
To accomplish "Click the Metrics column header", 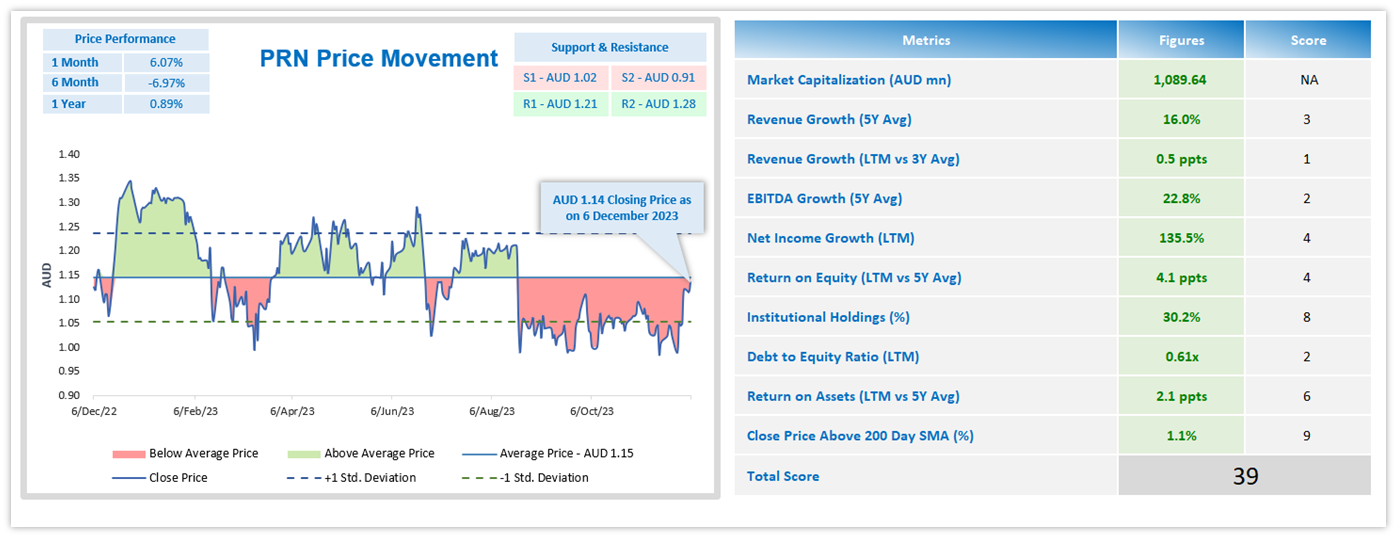I will pos(926,40).
